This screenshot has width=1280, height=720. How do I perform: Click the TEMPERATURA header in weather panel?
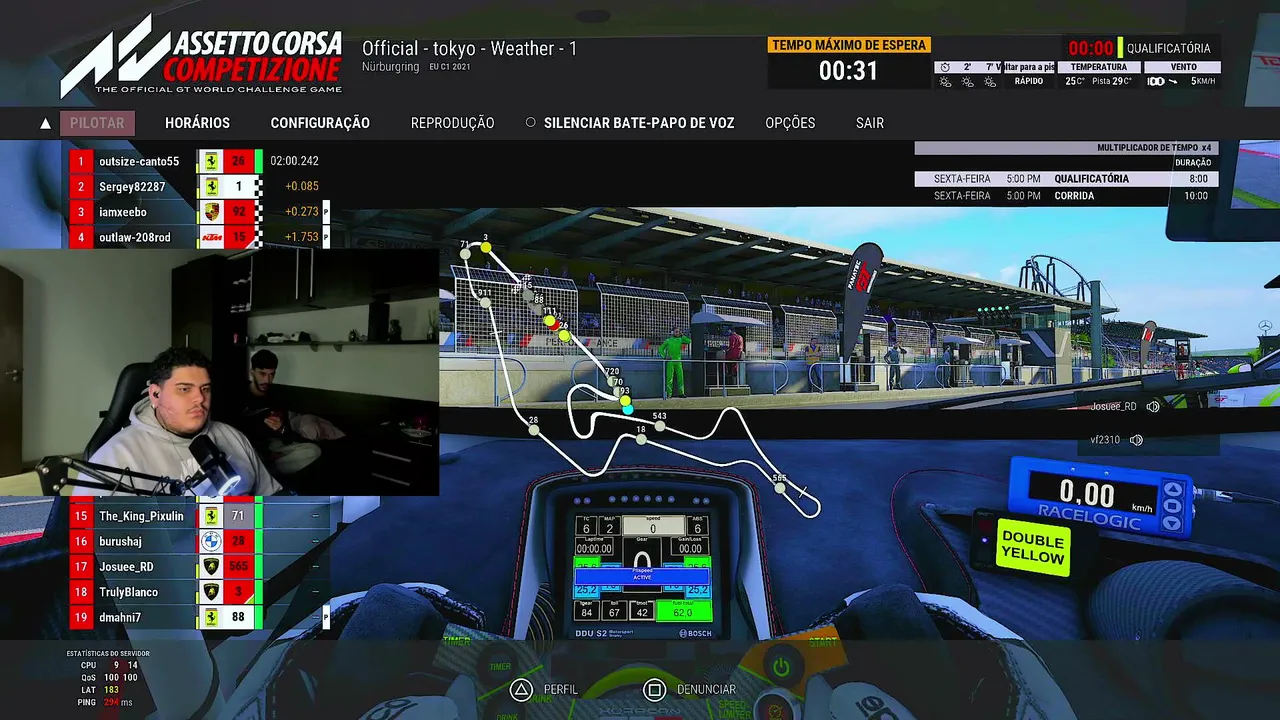[1099, 67]
